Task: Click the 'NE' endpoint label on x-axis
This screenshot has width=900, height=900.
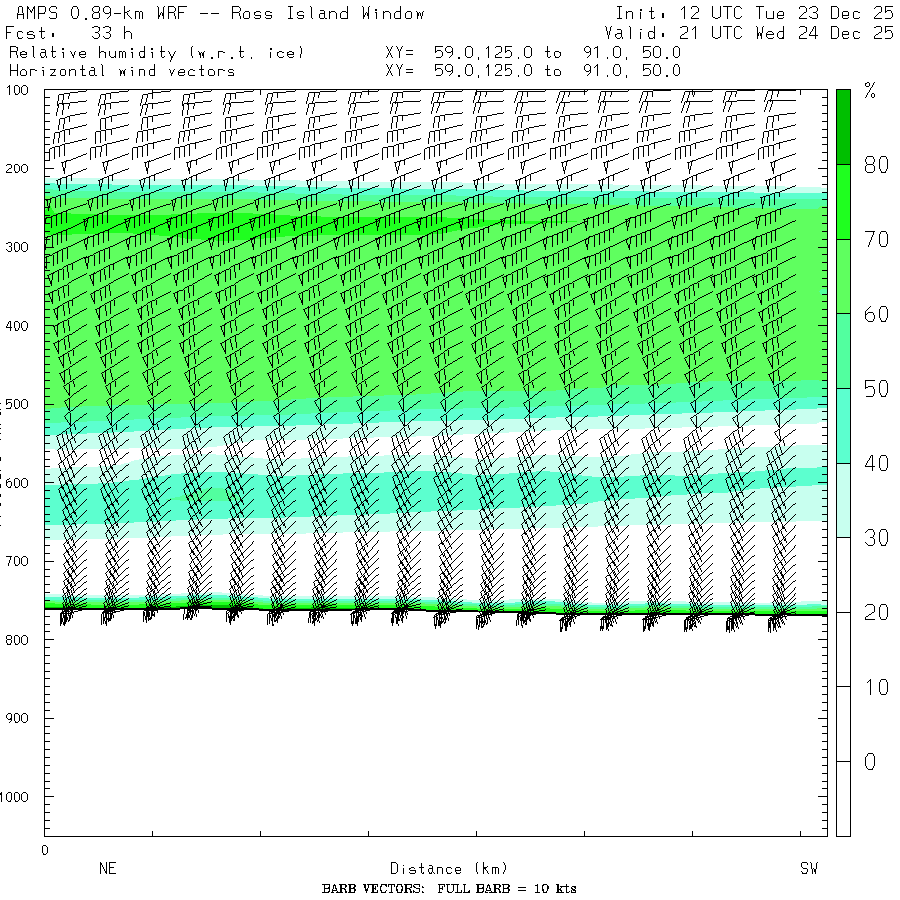Action: [x=108, y=869]
